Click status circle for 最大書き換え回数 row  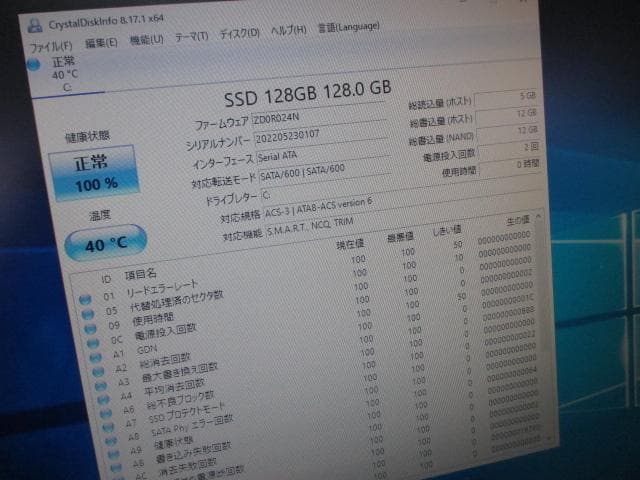click(101, 385)
